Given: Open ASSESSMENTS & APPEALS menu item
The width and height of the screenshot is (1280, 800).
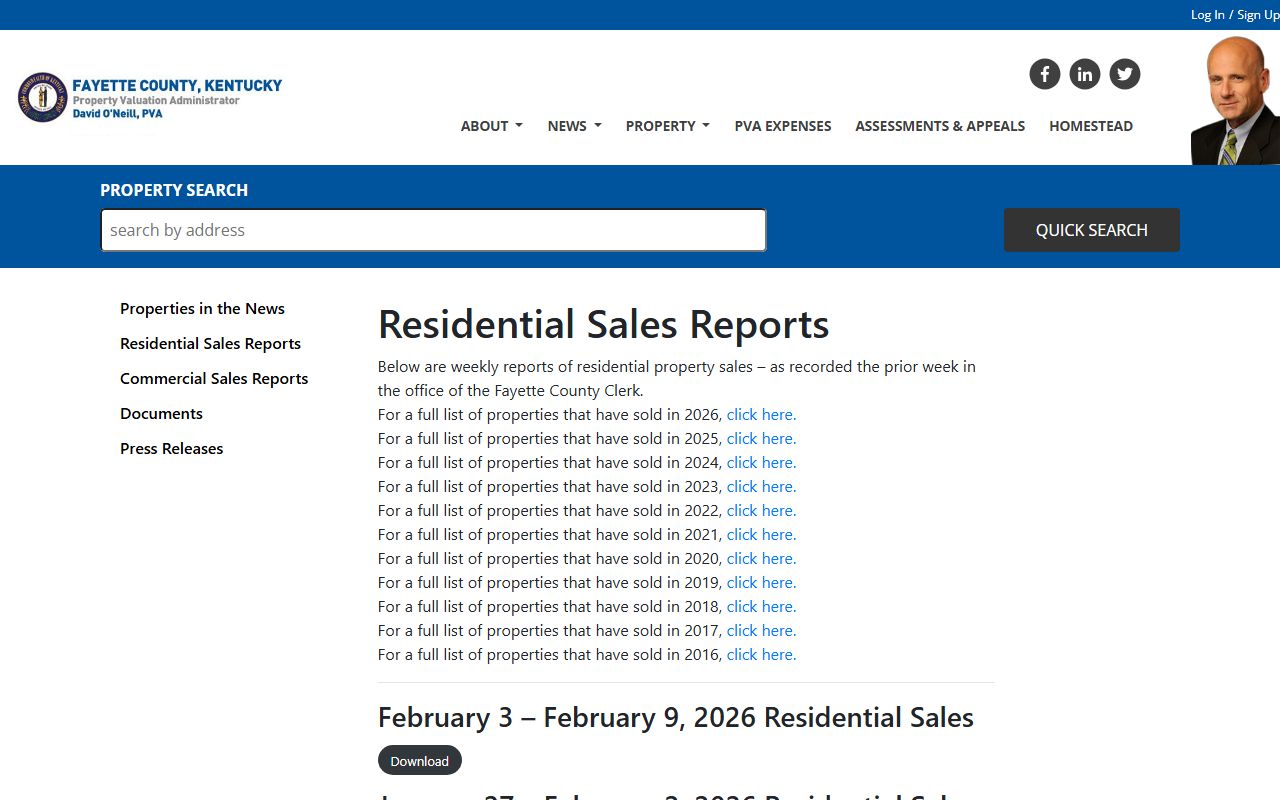Looking at the screenshot, I should (x=940, y=126).
